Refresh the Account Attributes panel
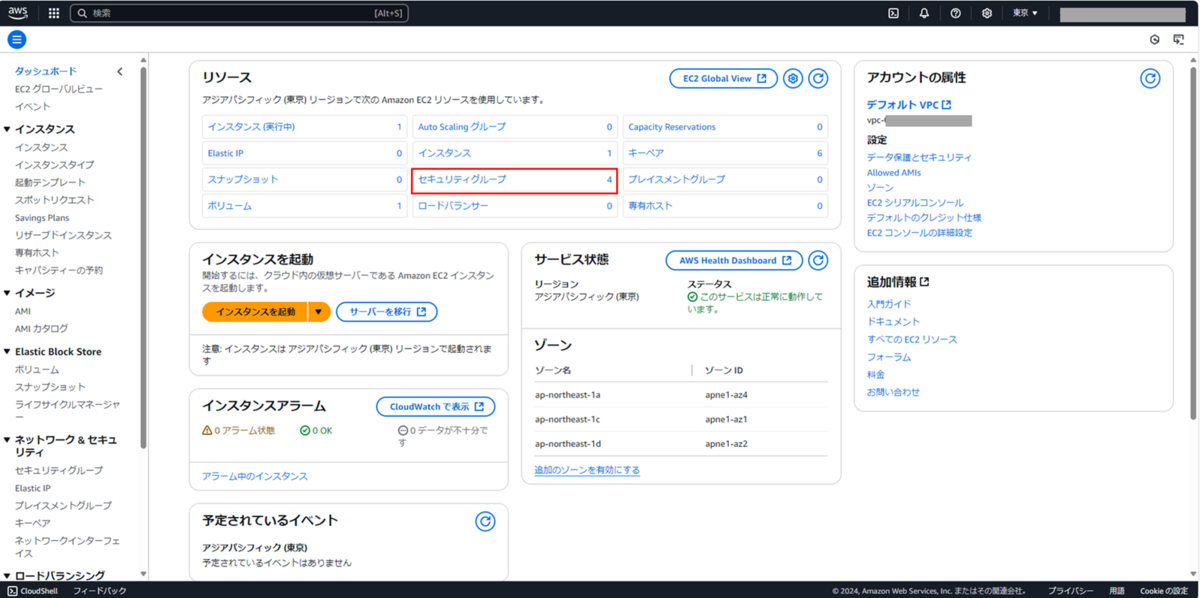 point(1150,78)
